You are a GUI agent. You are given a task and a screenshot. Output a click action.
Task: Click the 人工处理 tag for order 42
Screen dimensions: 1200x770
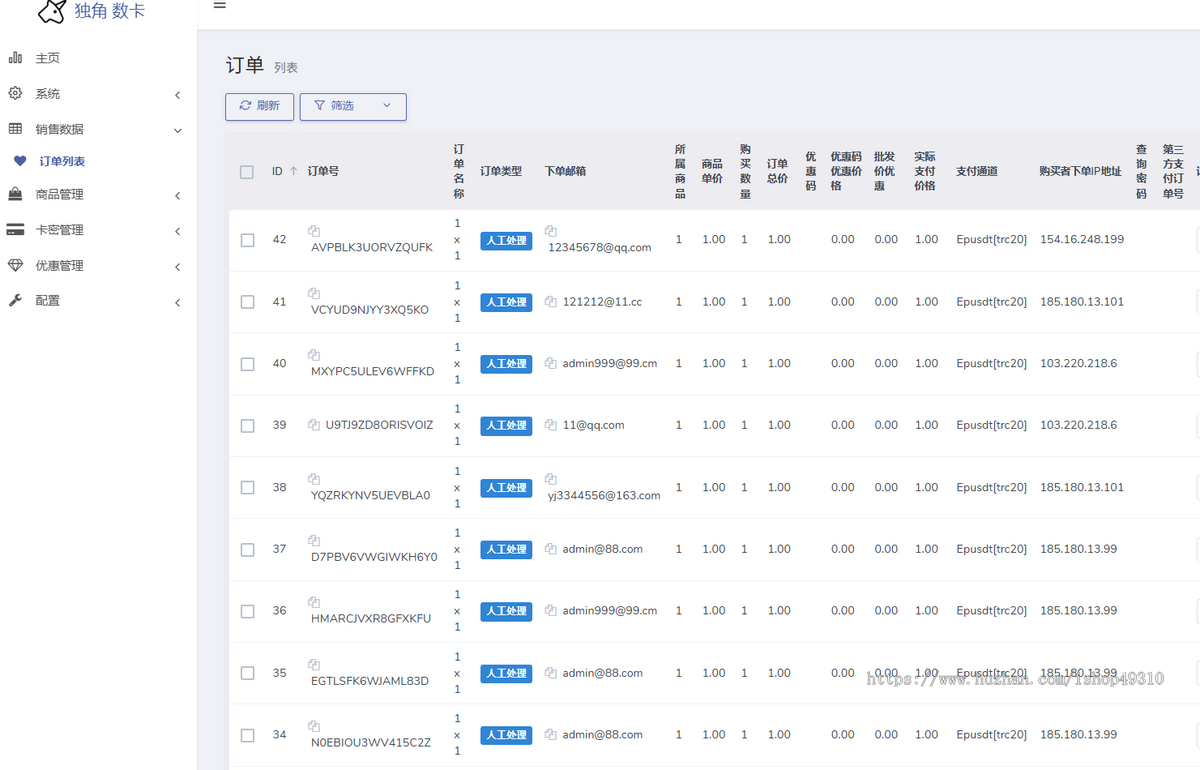click(506, 240)
